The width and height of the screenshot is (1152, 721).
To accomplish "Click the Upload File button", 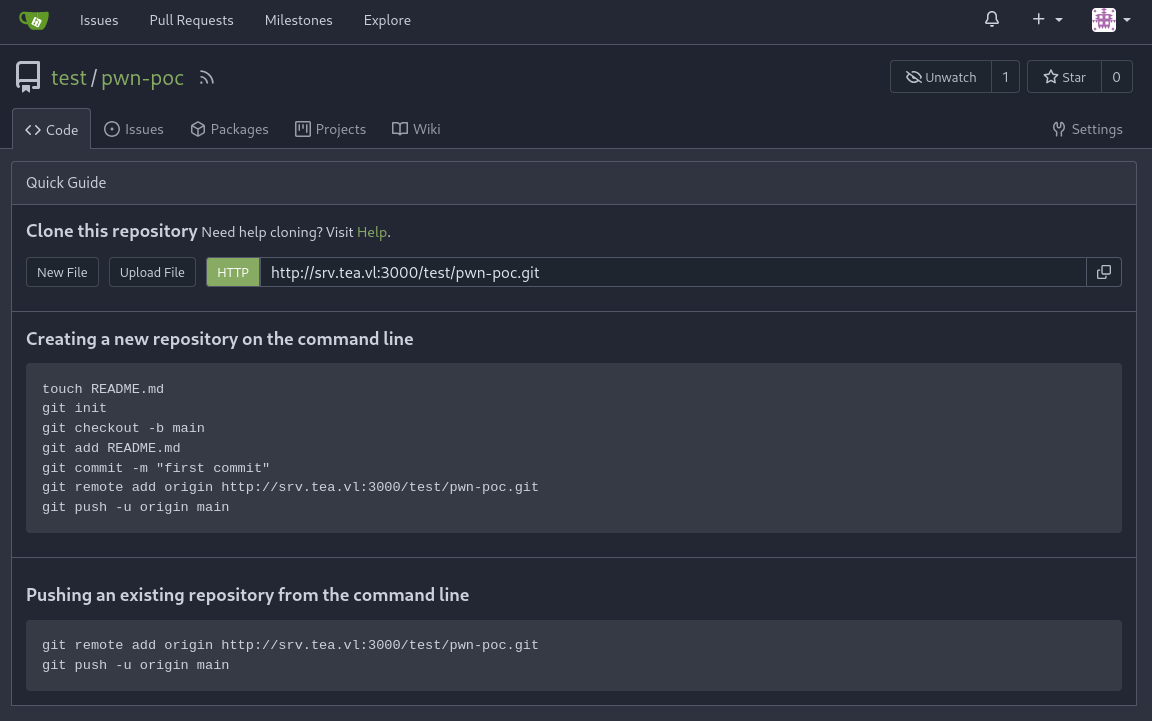I will [x=152, y=272].
